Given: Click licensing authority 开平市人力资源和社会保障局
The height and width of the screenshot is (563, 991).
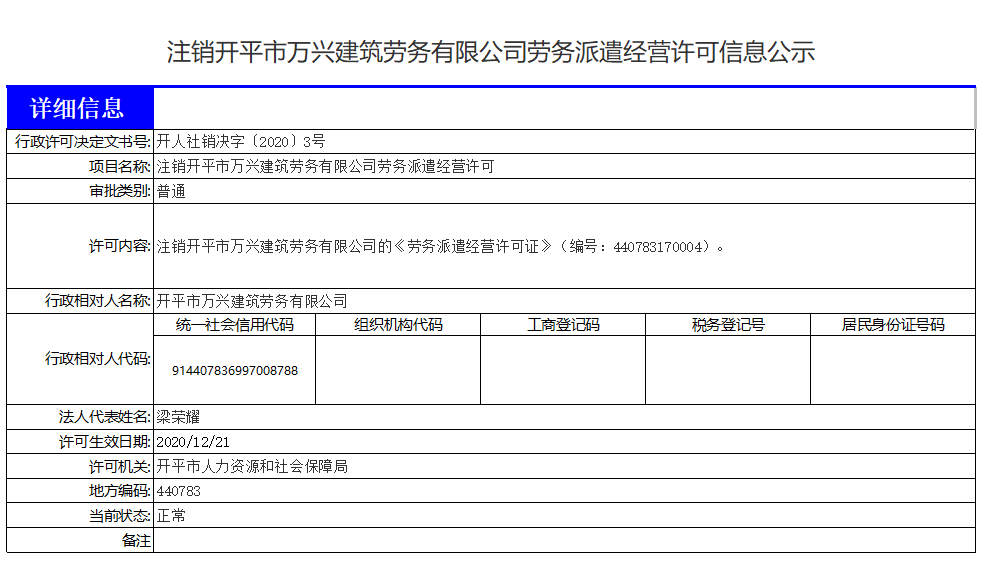Looking at the screenshot, I should (x=252, y=467).
